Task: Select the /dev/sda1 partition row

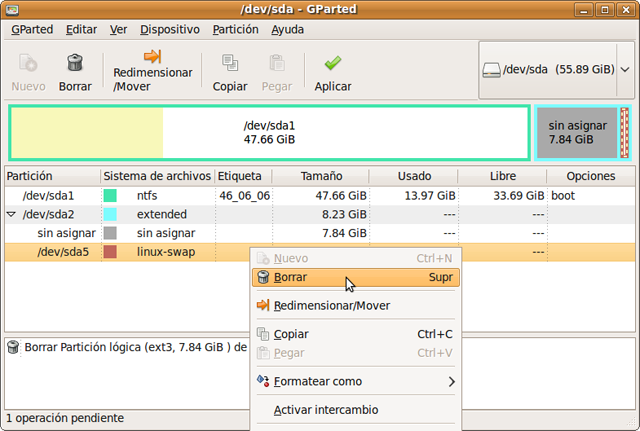Action: tap(48, 196)
